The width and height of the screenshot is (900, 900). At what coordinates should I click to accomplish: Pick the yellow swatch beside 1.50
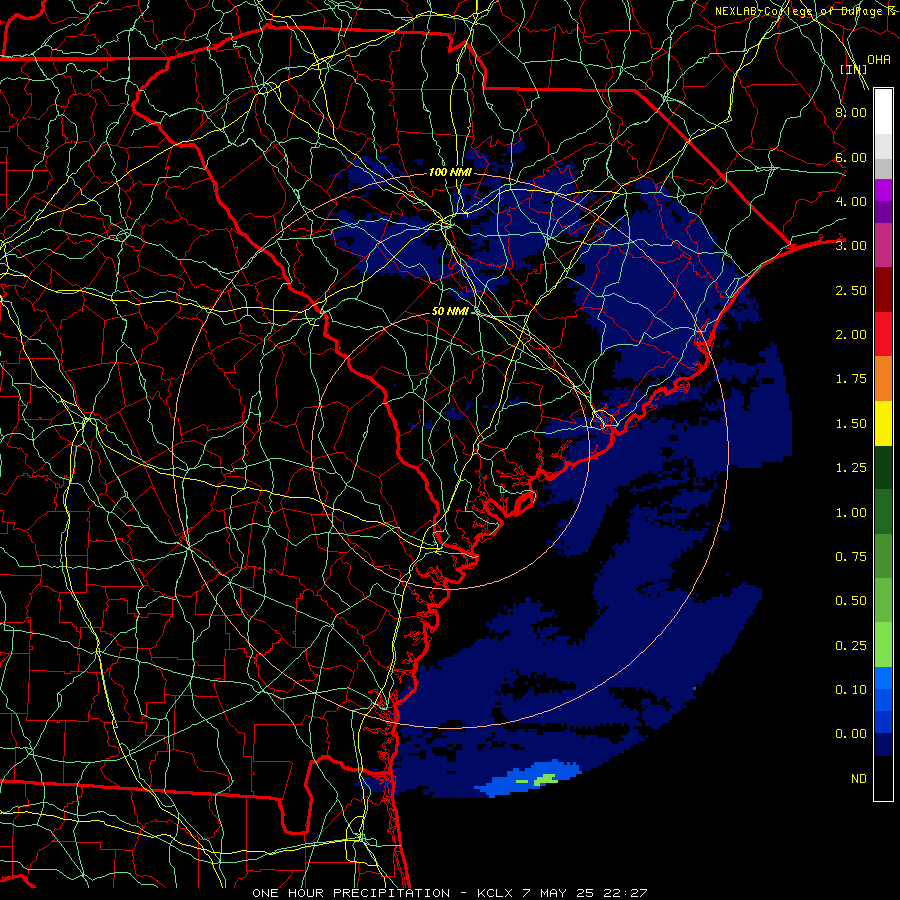(883, 423)
